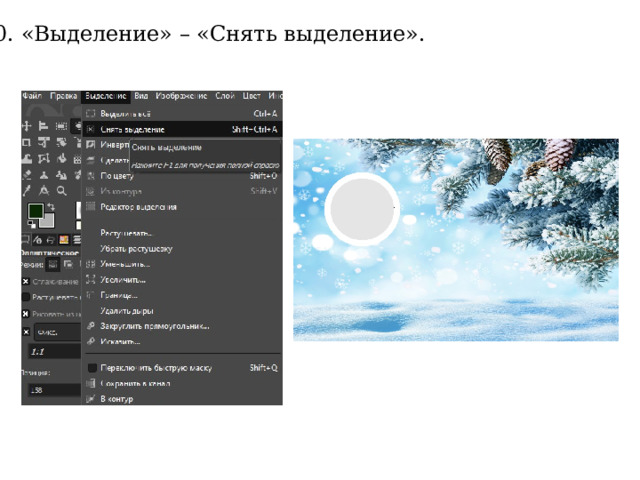Viewport: 640px width, 480px height.
Task: Click the grayed Из контура item
Action: pyautogui.click(x=182, y=191)
